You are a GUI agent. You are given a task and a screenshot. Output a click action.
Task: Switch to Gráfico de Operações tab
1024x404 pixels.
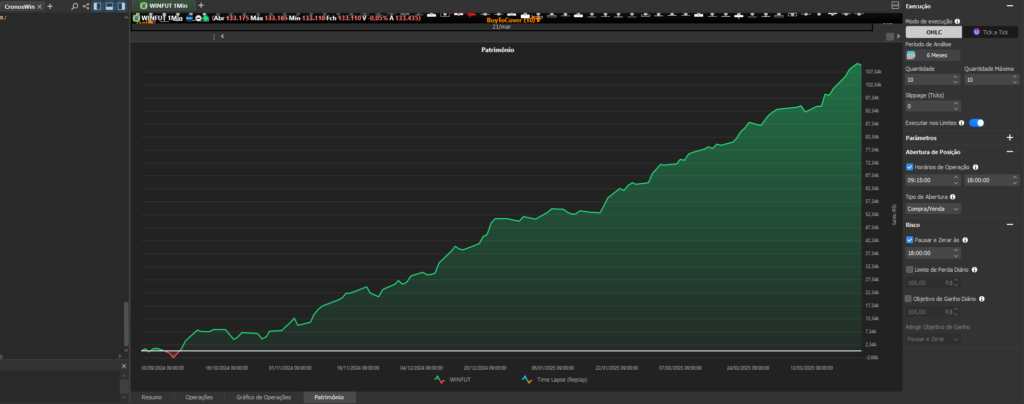click(264, 397)
